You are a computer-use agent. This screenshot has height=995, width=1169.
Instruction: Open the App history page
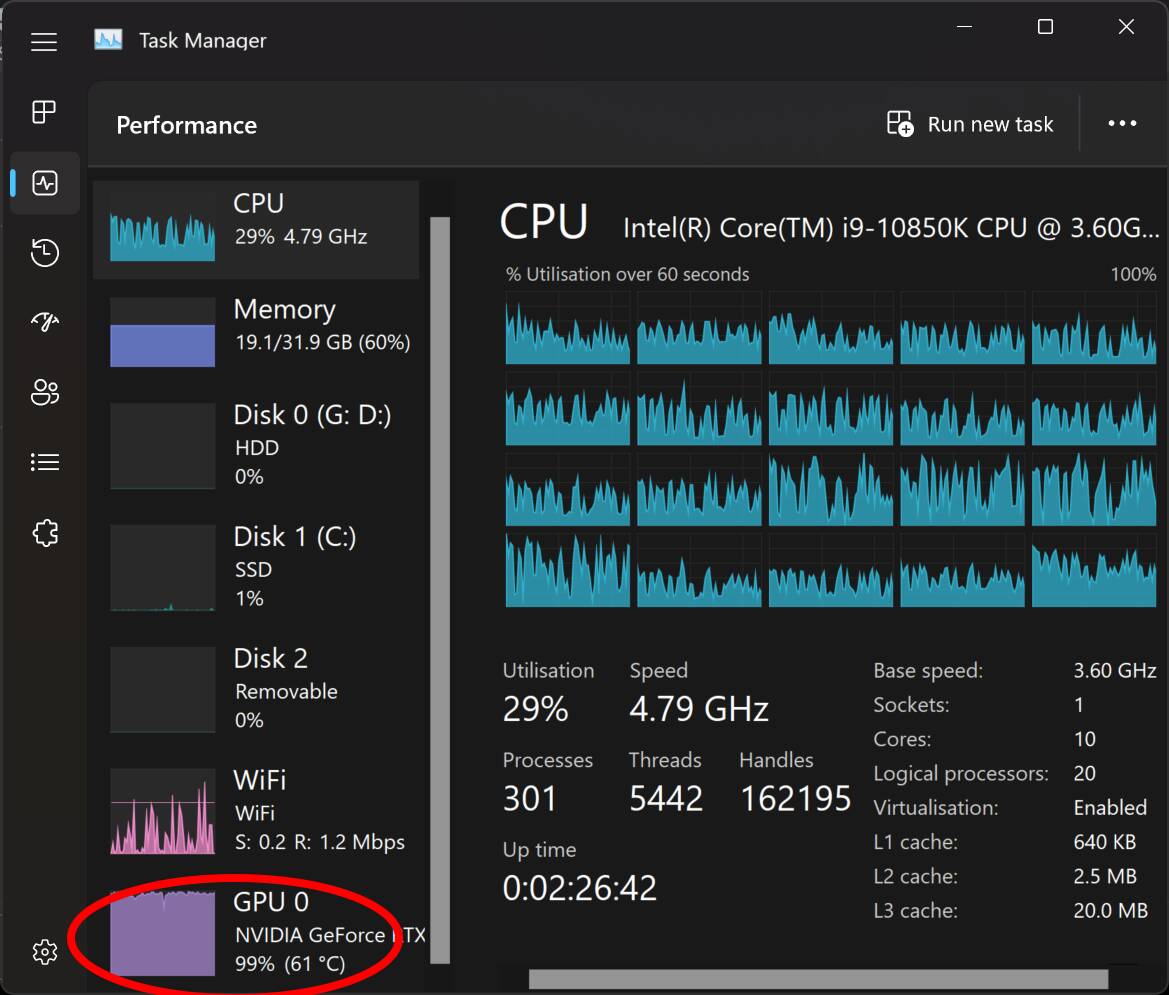coord(45,253)
